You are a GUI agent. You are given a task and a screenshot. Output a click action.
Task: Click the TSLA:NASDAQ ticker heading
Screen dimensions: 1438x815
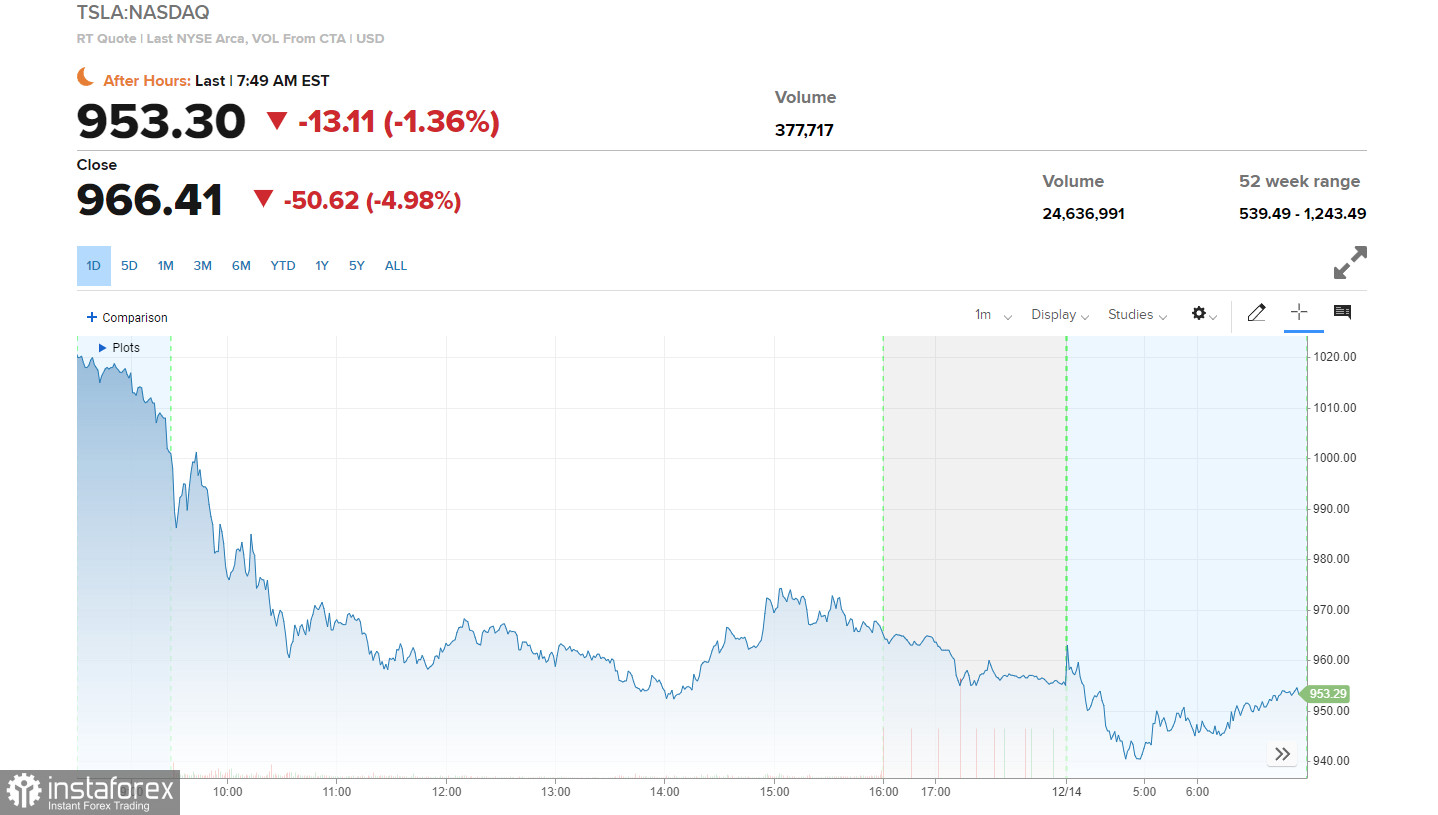coord(143,13)
